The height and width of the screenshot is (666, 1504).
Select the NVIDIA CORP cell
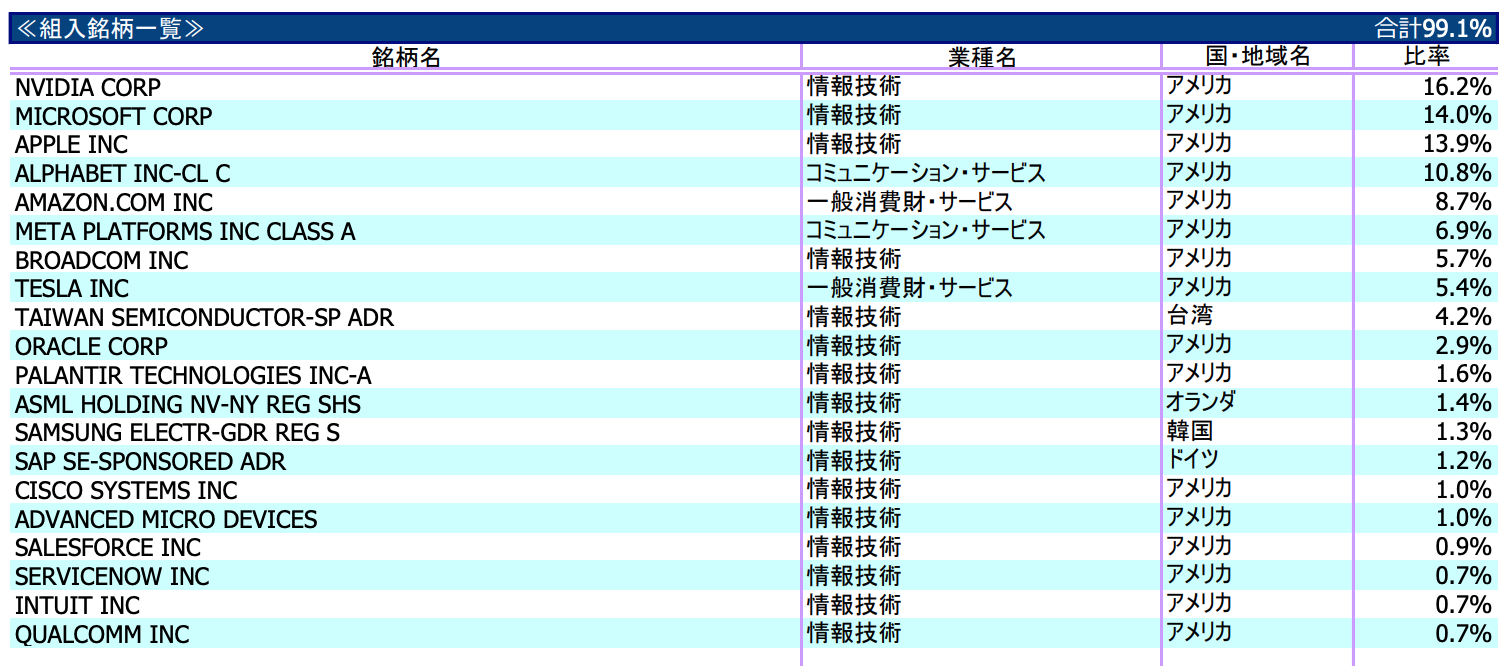(x=88, y=88)
